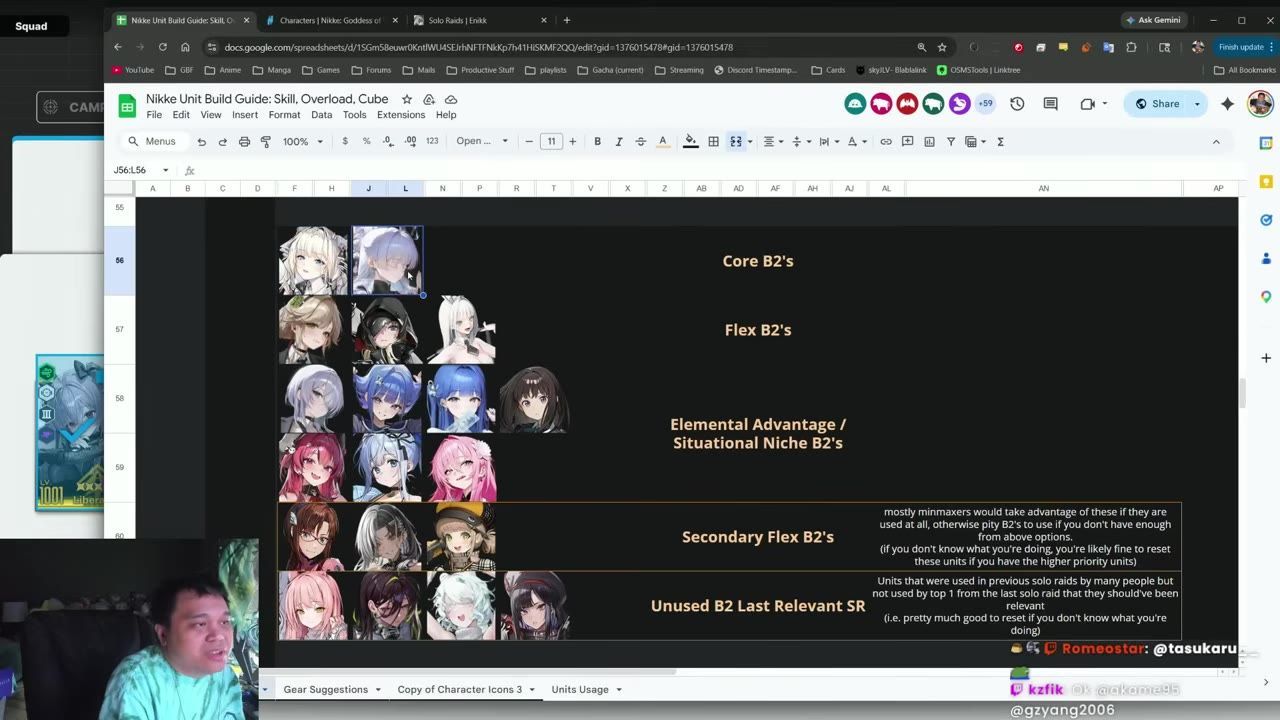
Task: Open comment history icon
Action: click(x=1050, y=104)
